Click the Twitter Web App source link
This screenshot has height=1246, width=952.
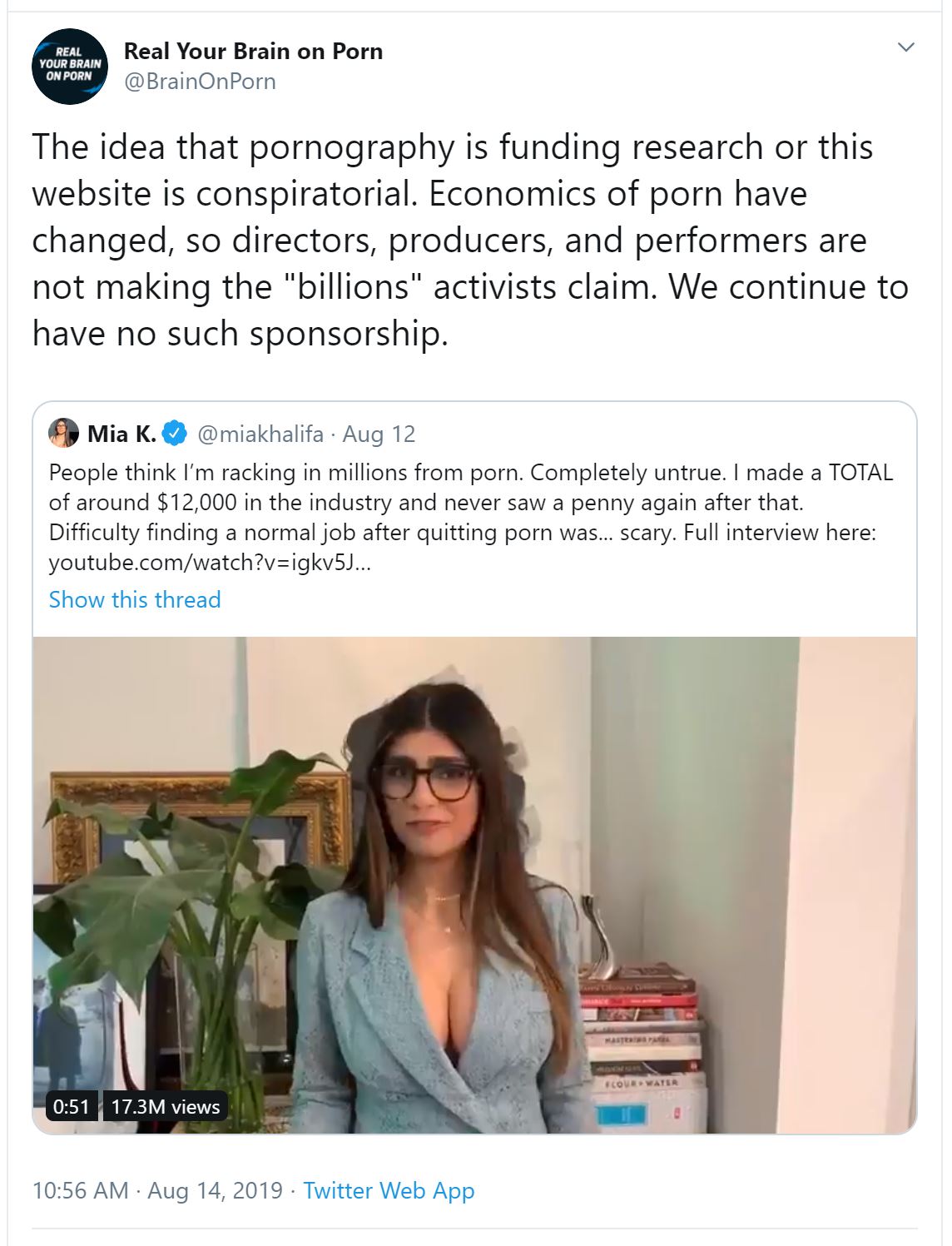389,1190
